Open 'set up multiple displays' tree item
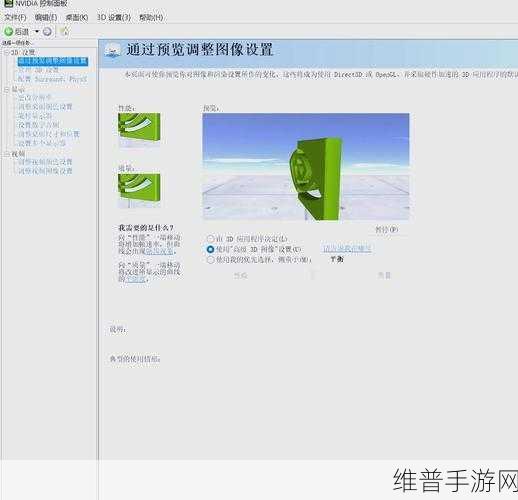Viewport: 518px width, 500px height. [42, 143]
